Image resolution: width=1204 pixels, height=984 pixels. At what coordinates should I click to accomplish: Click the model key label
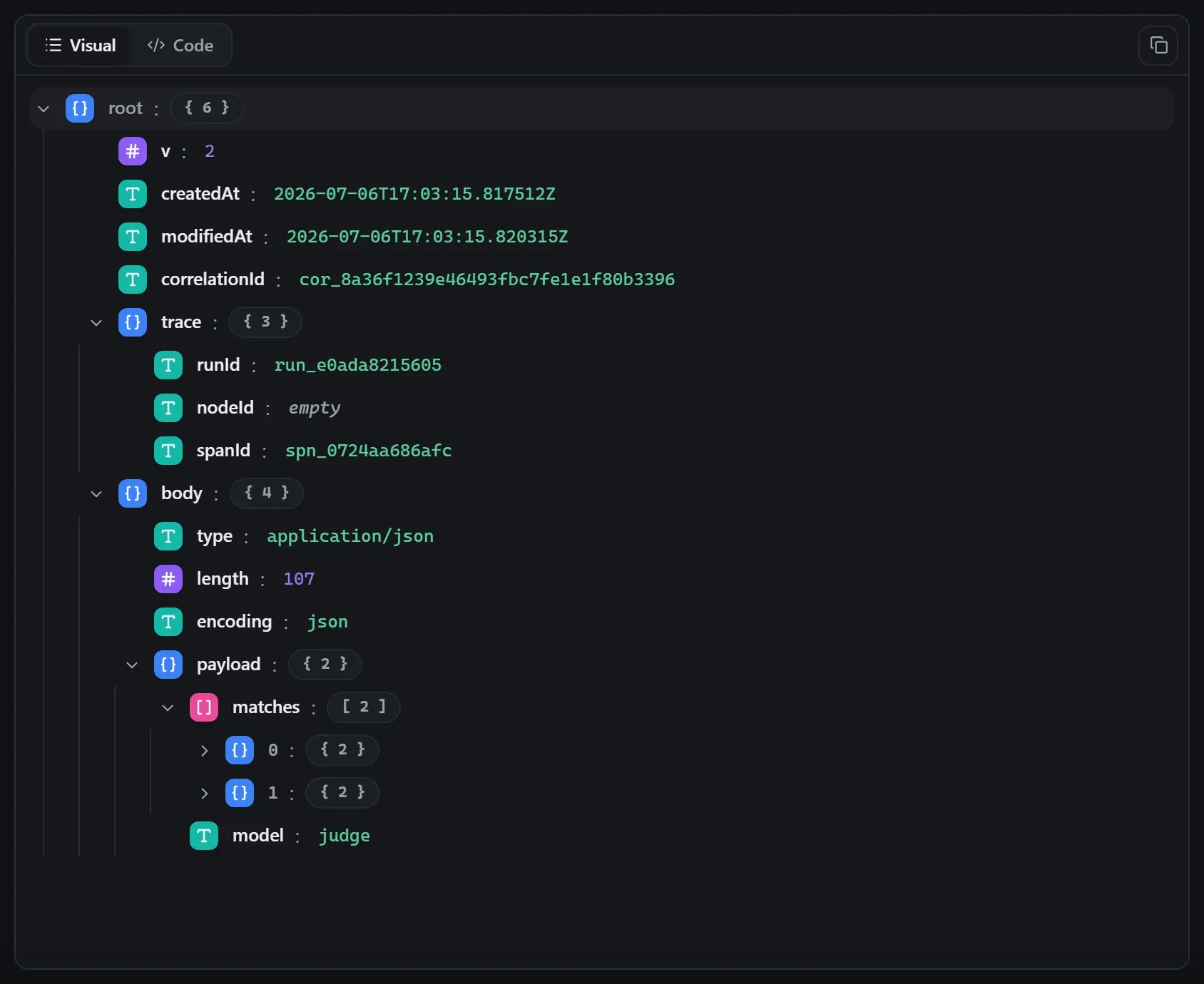point(258,836)
